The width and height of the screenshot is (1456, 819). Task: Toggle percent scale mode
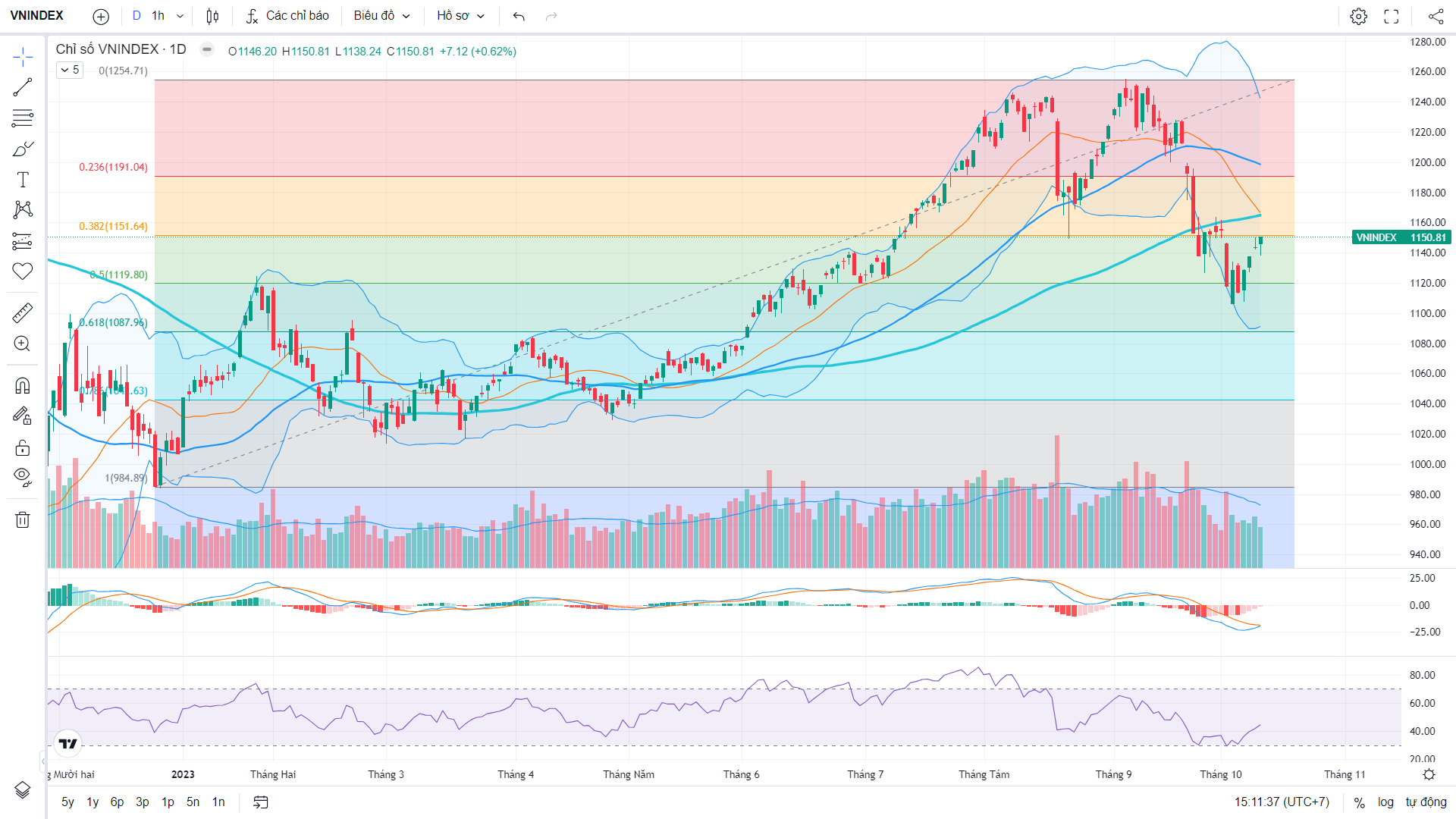[1360, 802]
